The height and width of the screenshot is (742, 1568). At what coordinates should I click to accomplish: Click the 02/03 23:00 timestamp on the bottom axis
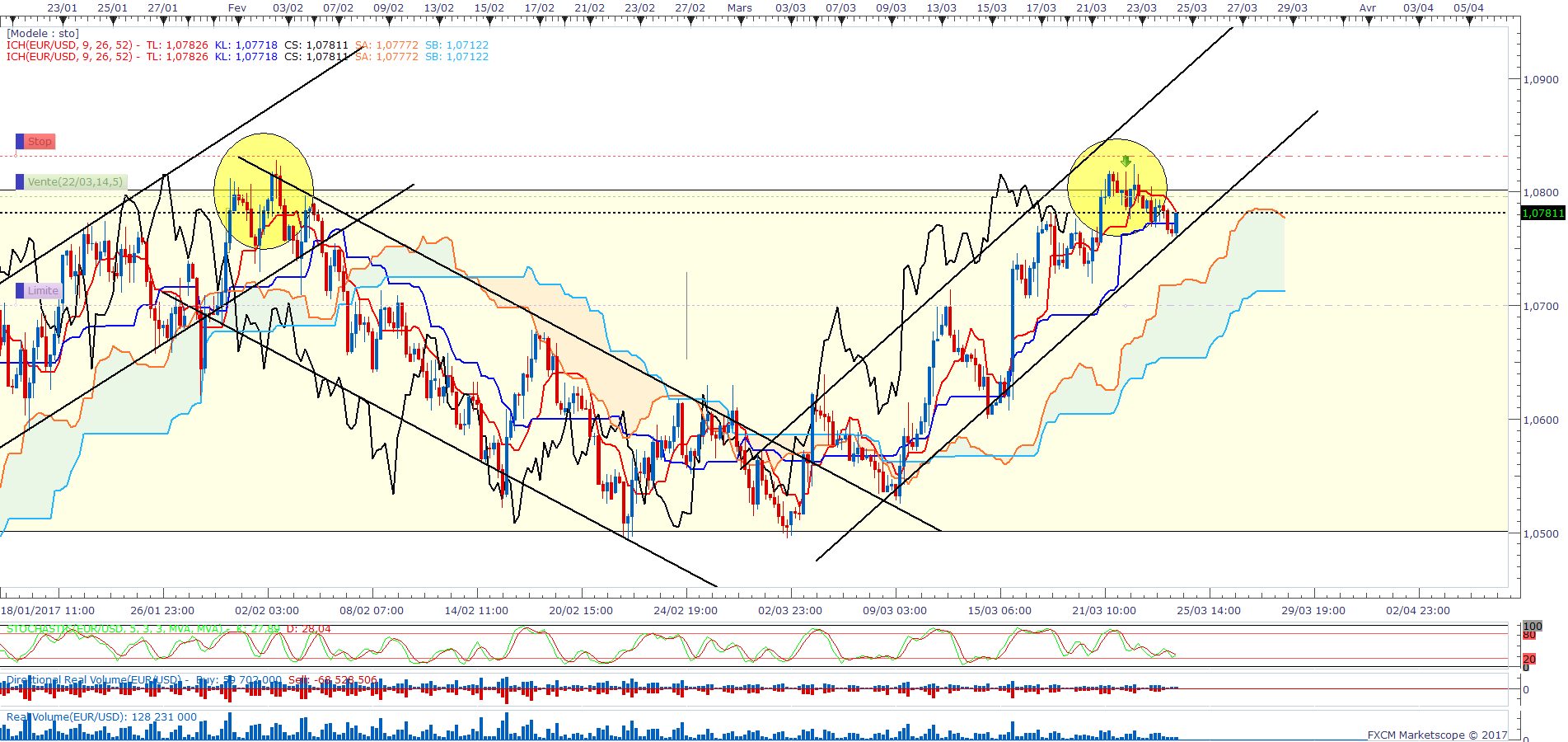pyautogui.click(x=790, y=611)
